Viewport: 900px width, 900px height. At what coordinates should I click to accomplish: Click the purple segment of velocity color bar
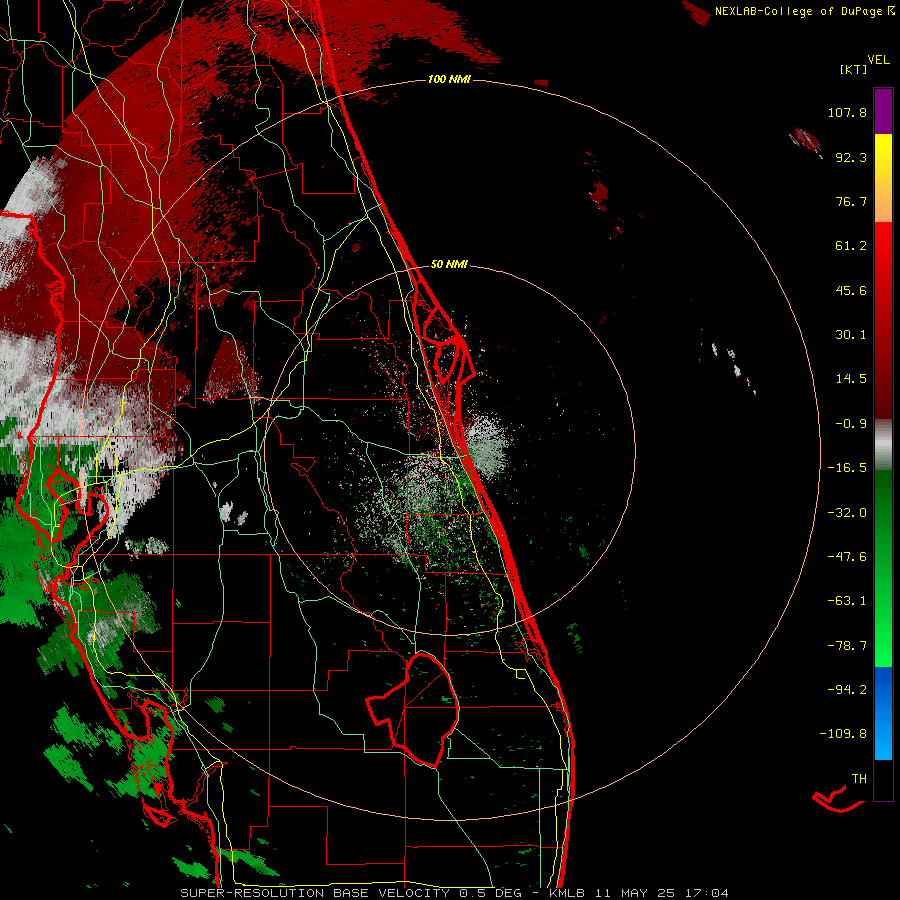[883, 111]
